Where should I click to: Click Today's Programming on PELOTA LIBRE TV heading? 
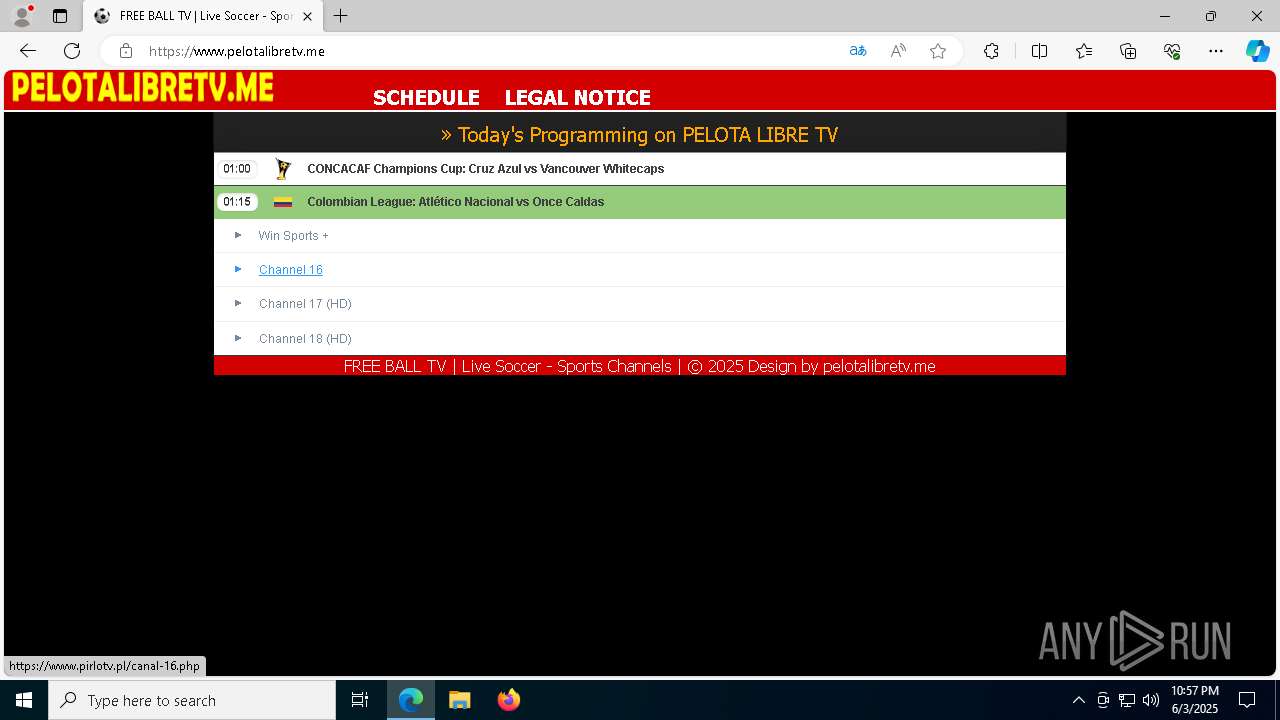click(639, 134)
